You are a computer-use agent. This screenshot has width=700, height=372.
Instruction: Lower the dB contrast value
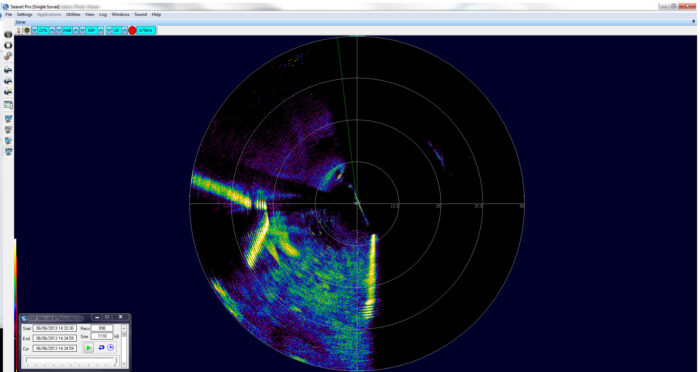pyautogui.click(x=59, y=30)
